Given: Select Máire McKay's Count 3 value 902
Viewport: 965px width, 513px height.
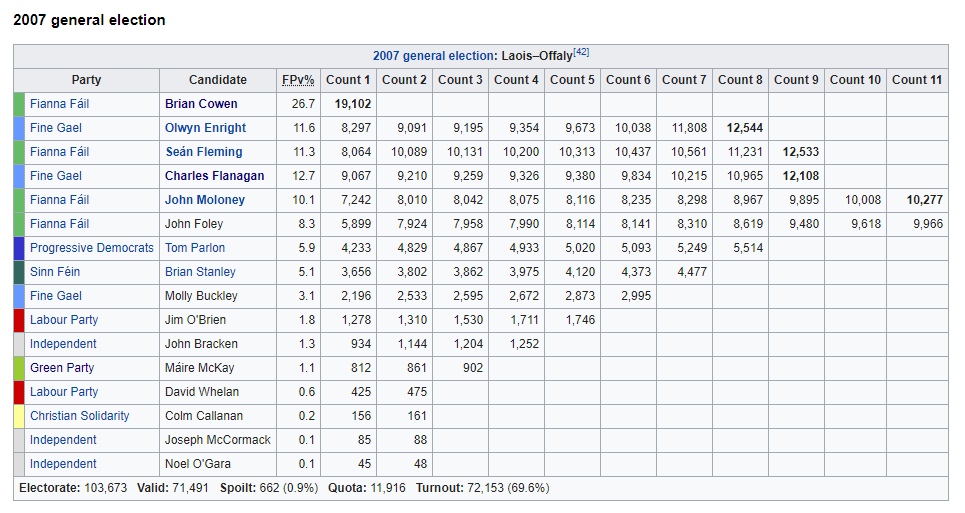Looking at the screenshot, I should point(473,368).
